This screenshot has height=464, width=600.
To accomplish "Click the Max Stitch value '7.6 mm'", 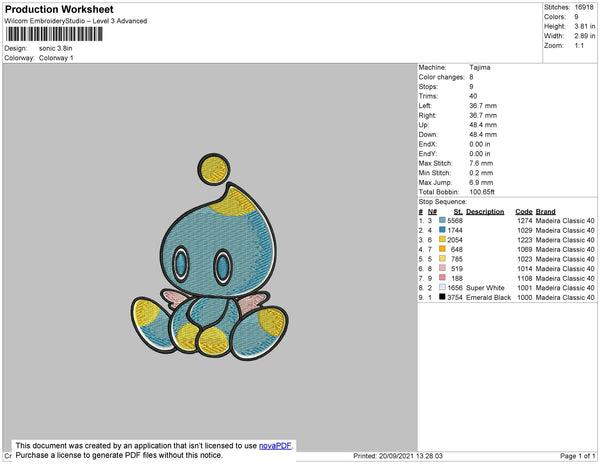I will (x=481, y=163).
